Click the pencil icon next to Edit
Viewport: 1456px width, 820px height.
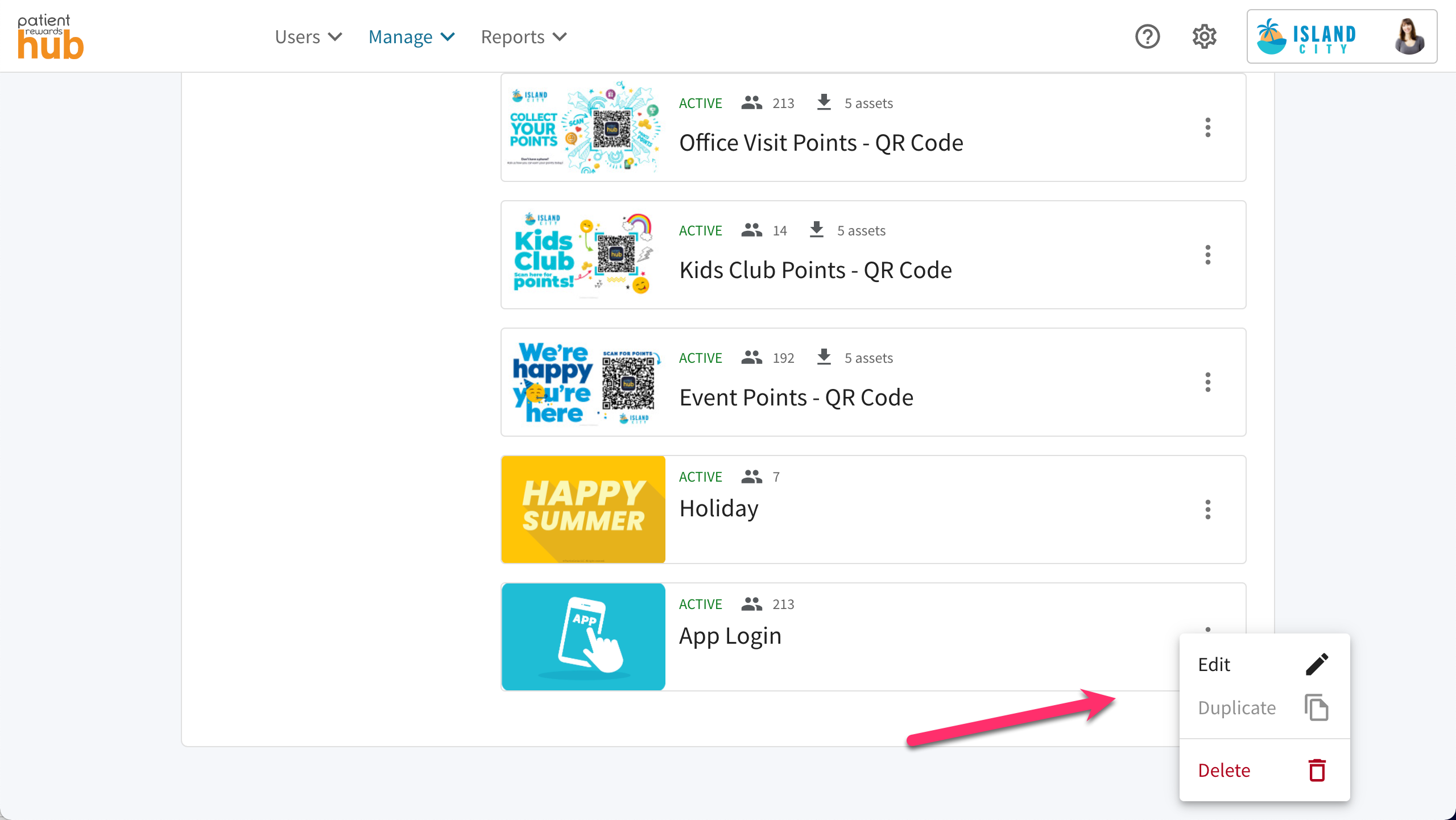(x=1317, y=664)
